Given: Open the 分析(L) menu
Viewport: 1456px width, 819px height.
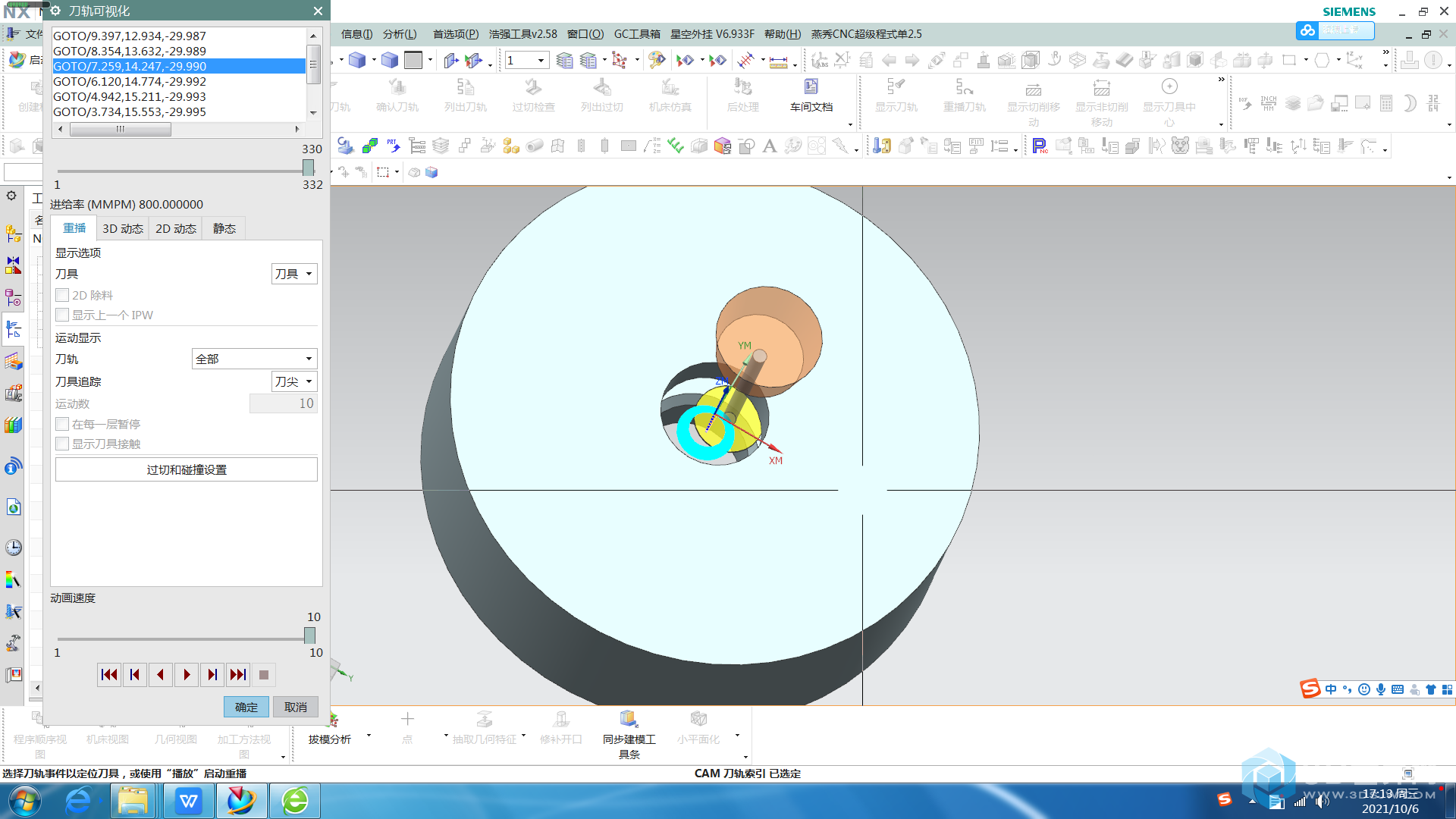Looking at the screenshot, I should tap(400, 34).
